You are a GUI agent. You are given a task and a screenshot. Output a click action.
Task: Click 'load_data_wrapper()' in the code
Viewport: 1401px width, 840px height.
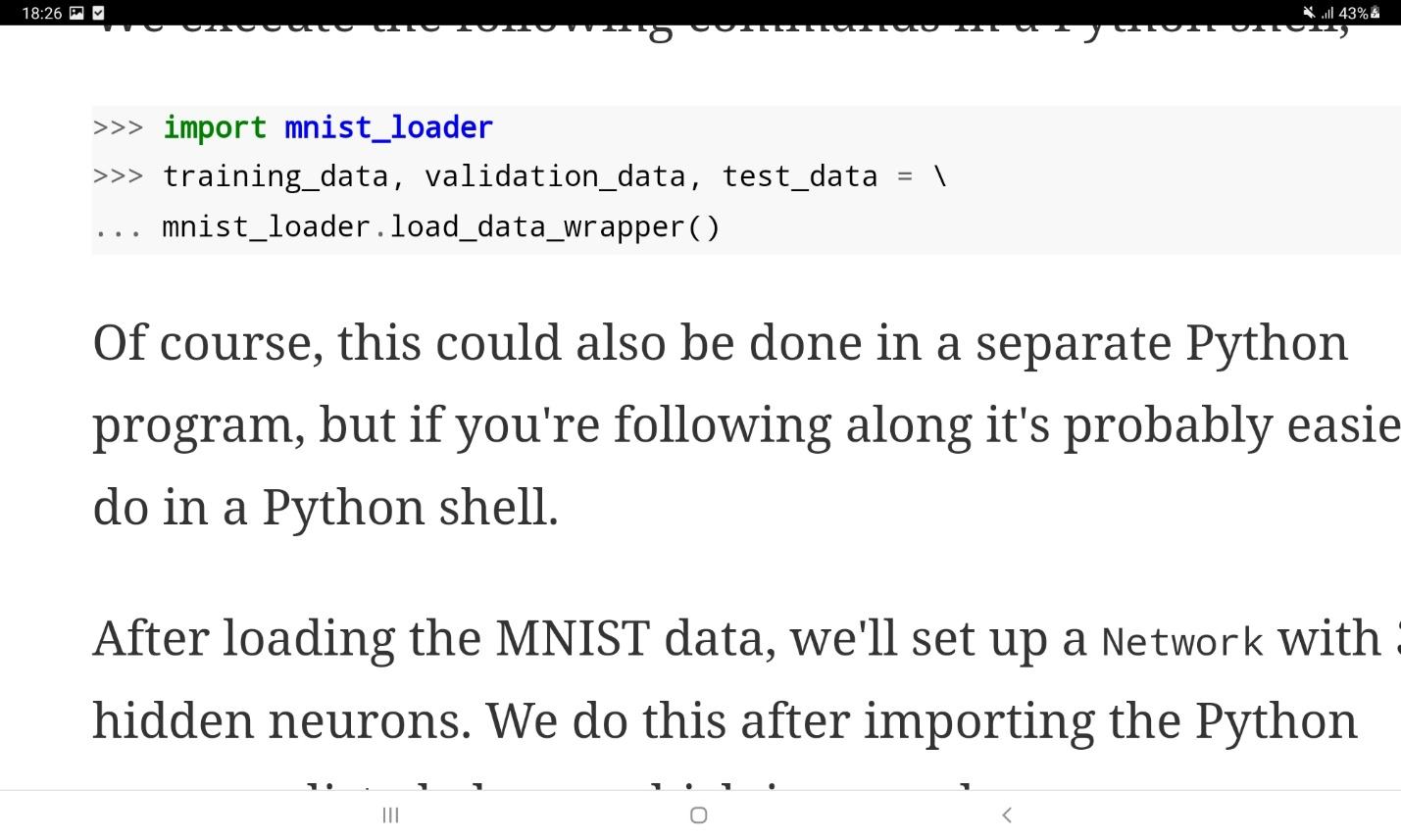(x=555, y=226)
